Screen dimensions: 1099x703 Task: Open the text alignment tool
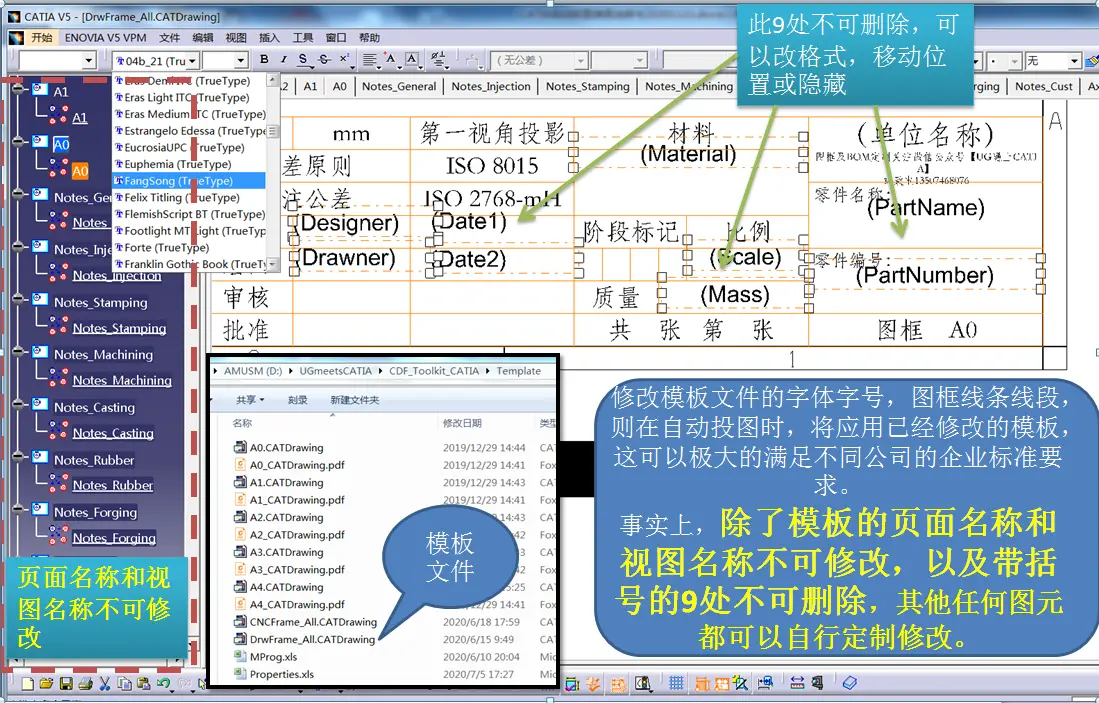point(370,60)
